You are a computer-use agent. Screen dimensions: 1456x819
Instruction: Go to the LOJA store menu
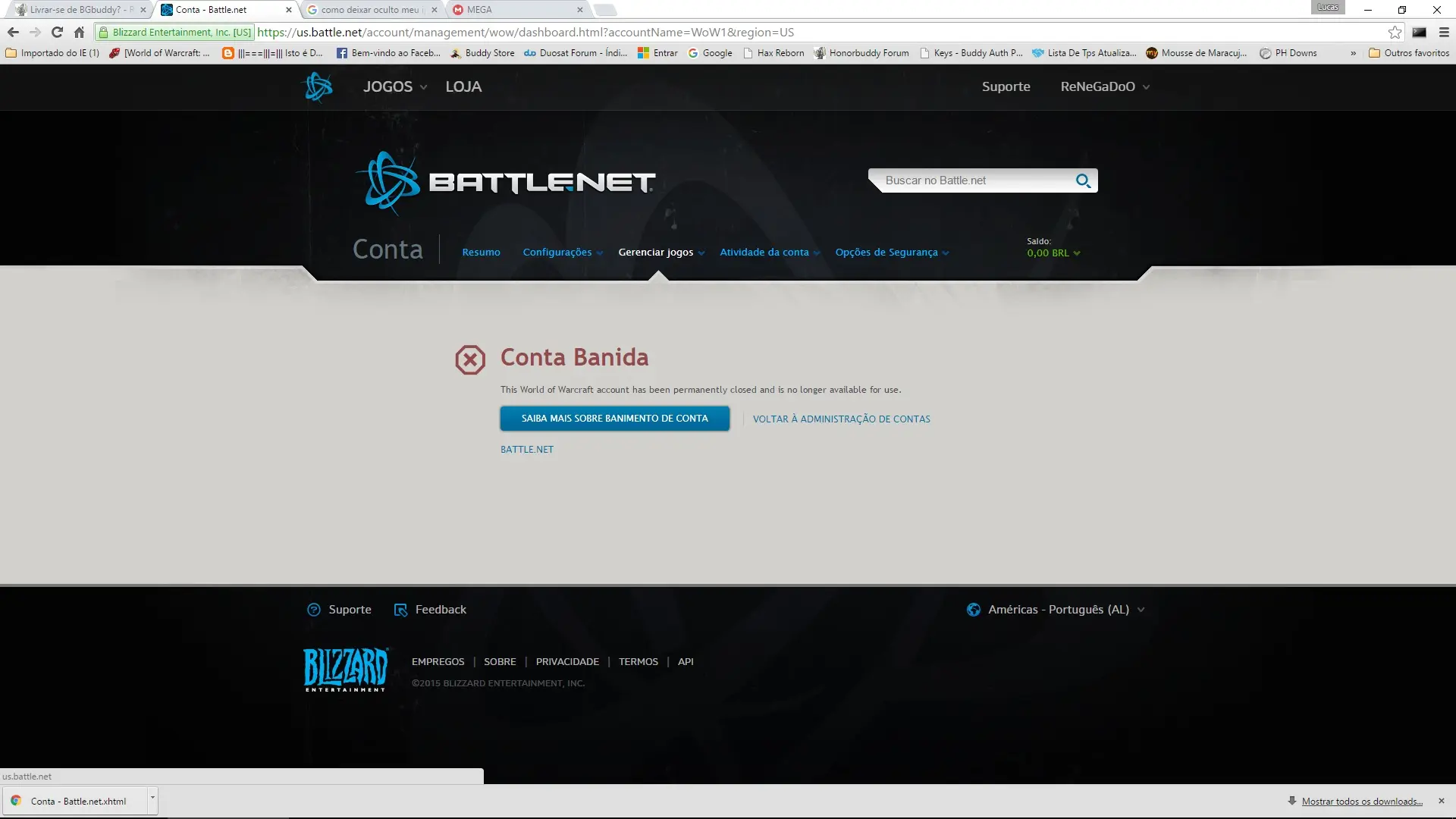point(463,86)
